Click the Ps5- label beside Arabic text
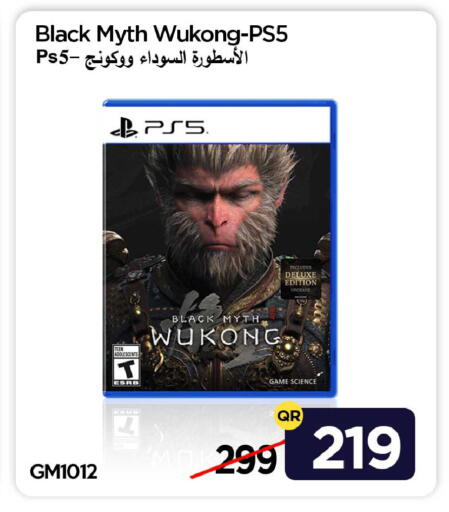The image size is (449, 512). pyautogui.click(x=57, y=57)
